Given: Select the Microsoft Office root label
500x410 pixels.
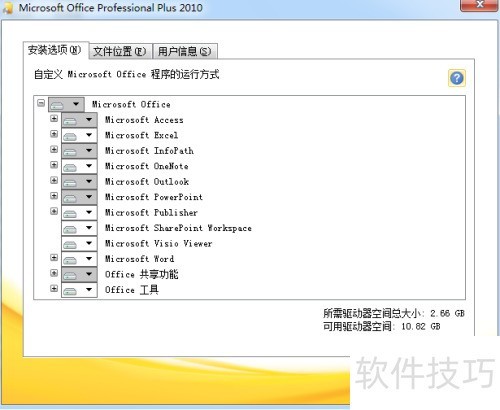Looking at the screenshot, I should pyautogui.click(x=131, y=104).
